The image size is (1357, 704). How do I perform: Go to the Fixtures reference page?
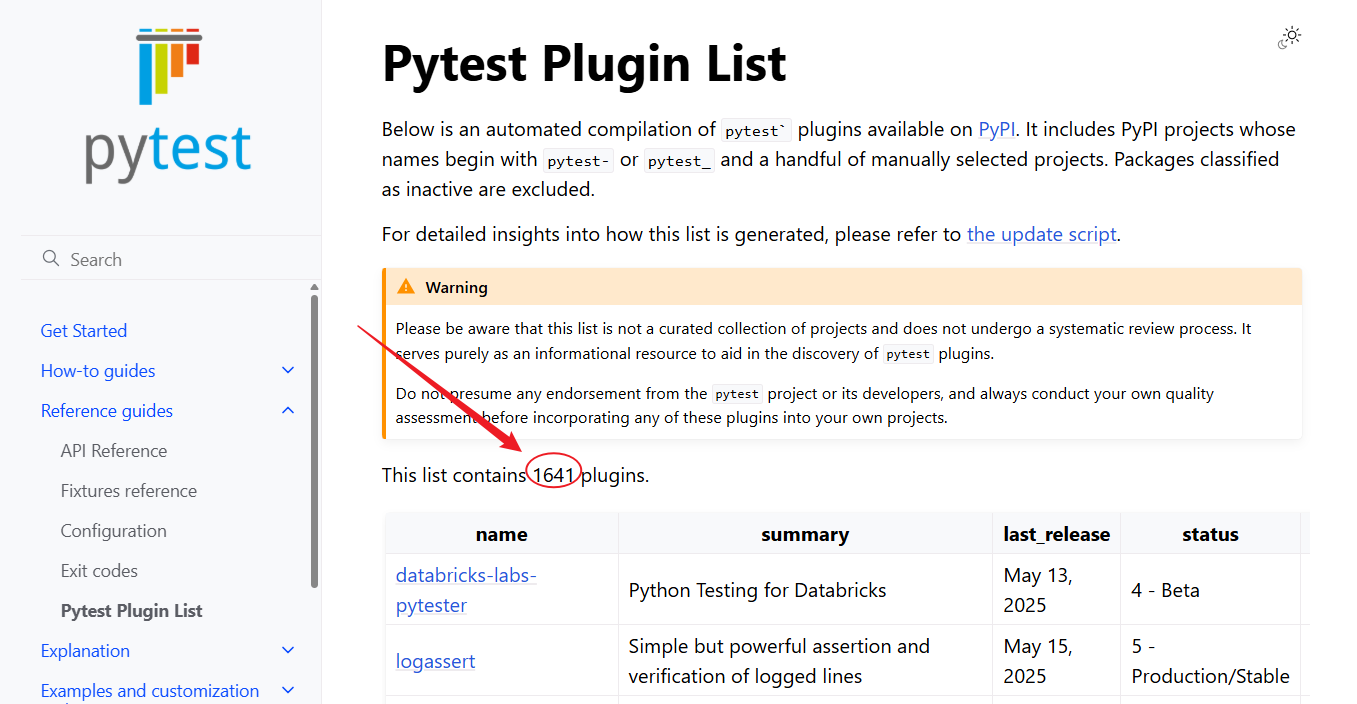(129, 491)
